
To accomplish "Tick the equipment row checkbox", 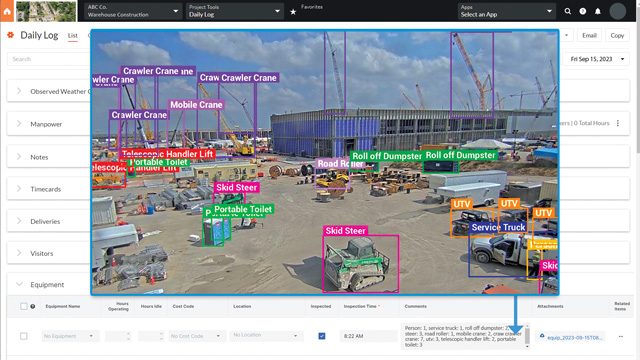I will pyautogui.click(x=24, y=336).
